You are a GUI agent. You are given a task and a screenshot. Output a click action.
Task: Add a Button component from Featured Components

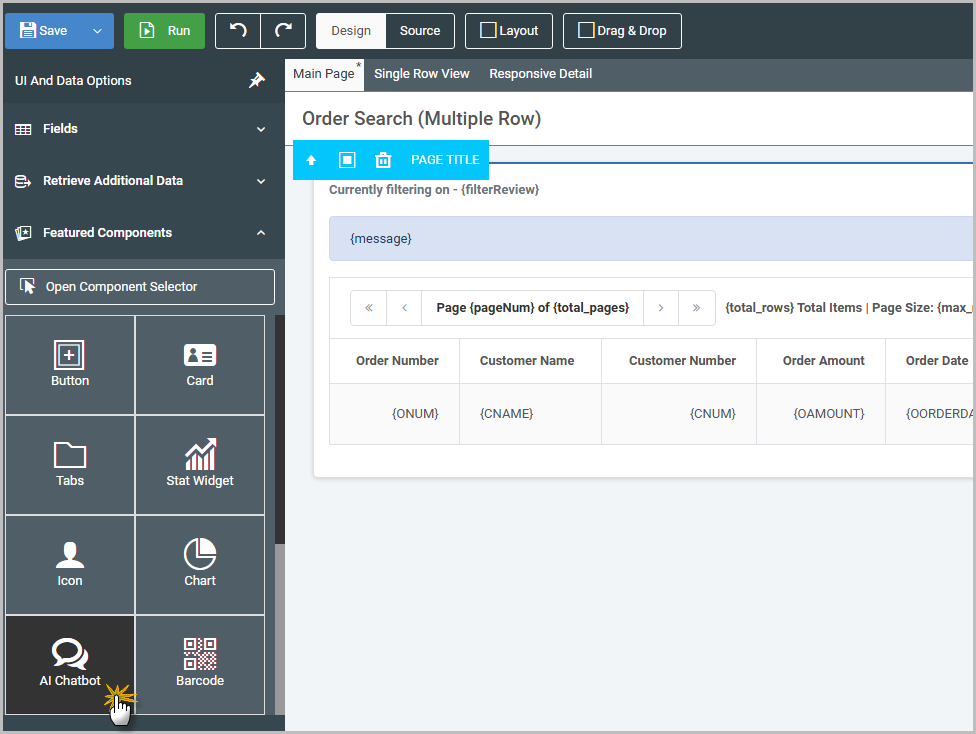tap(70, 364)
